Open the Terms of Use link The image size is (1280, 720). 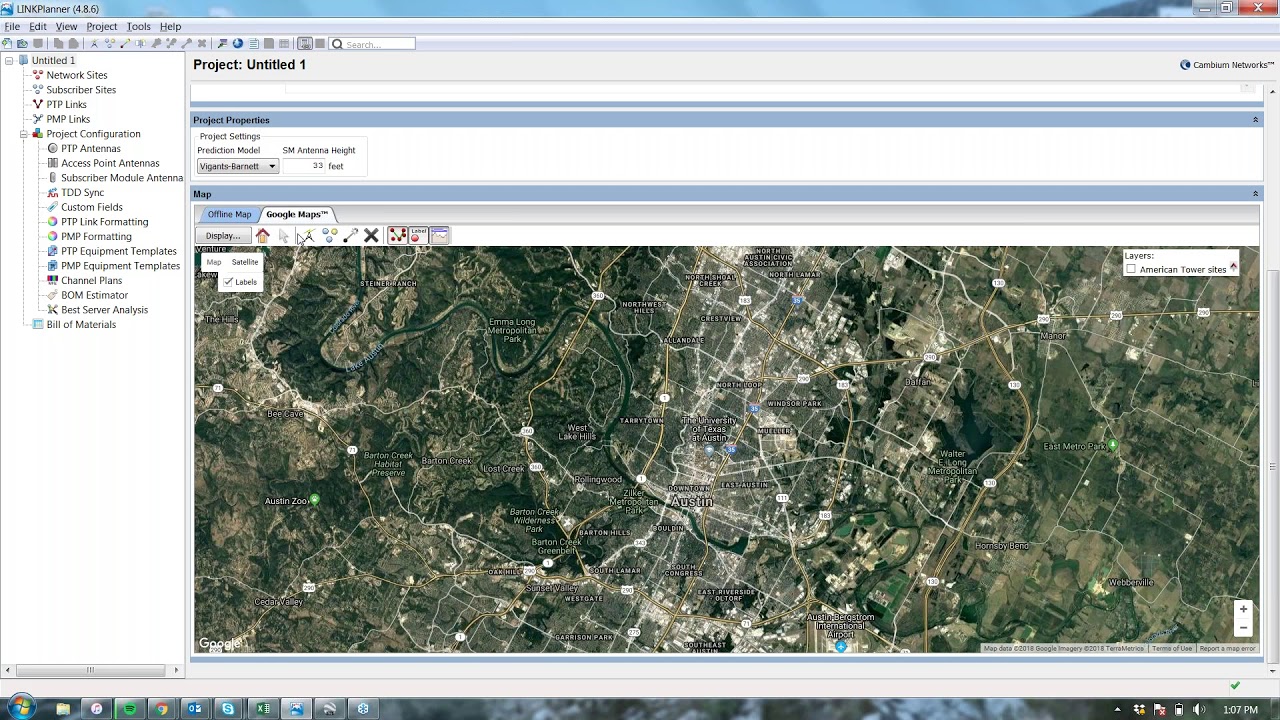(x=1171, y=649)
